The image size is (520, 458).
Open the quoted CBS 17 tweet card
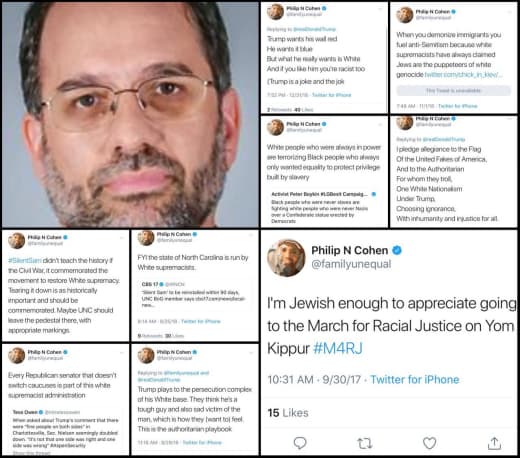click(195, 295)
